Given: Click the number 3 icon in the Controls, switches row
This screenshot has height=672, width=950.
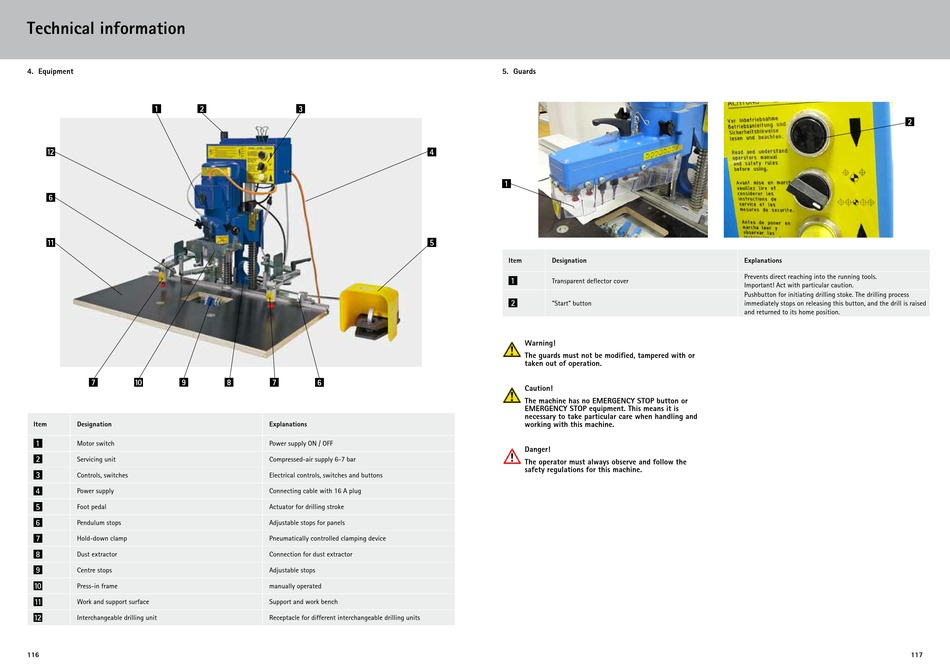Looking at the screenshot, I should click(x=38, y=474).
